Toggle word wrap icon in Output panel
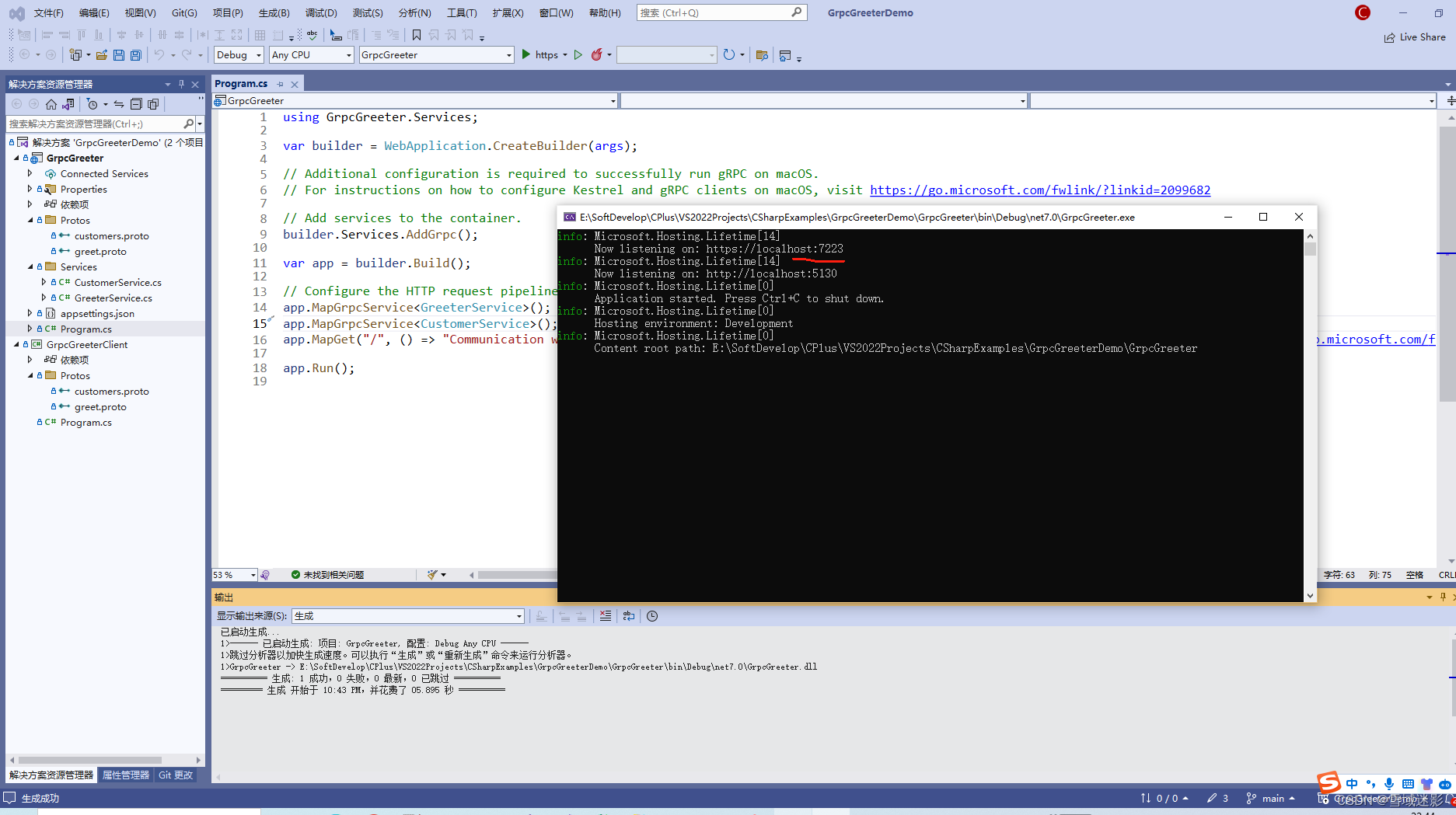The width and height of the screenshot is (1456, 815). [x=629, y=616]
